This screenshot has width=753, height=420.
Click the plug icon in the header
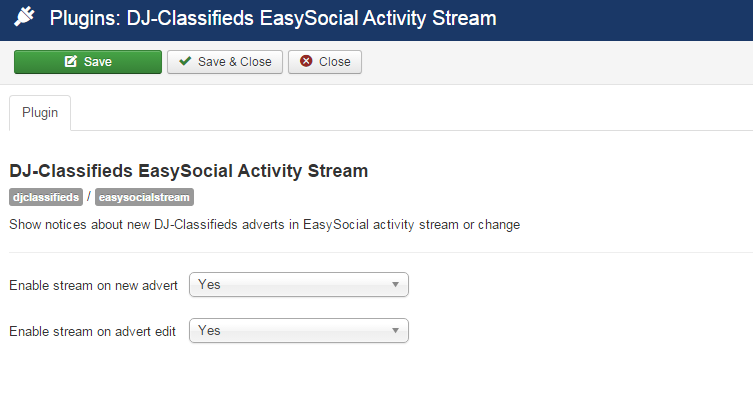(x=23, y=19)
